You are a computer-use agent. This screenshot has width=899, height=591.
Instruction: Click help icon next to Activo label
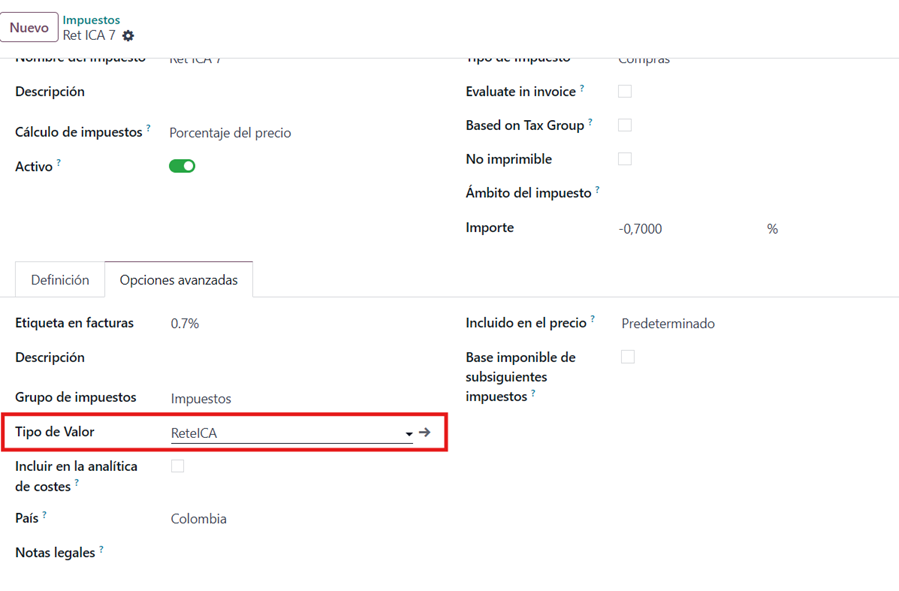[x=59, y=162]
